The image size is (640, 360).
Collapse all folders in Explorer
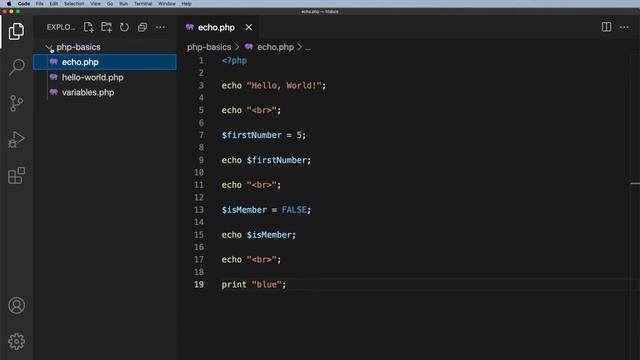[x=142, y=27]
